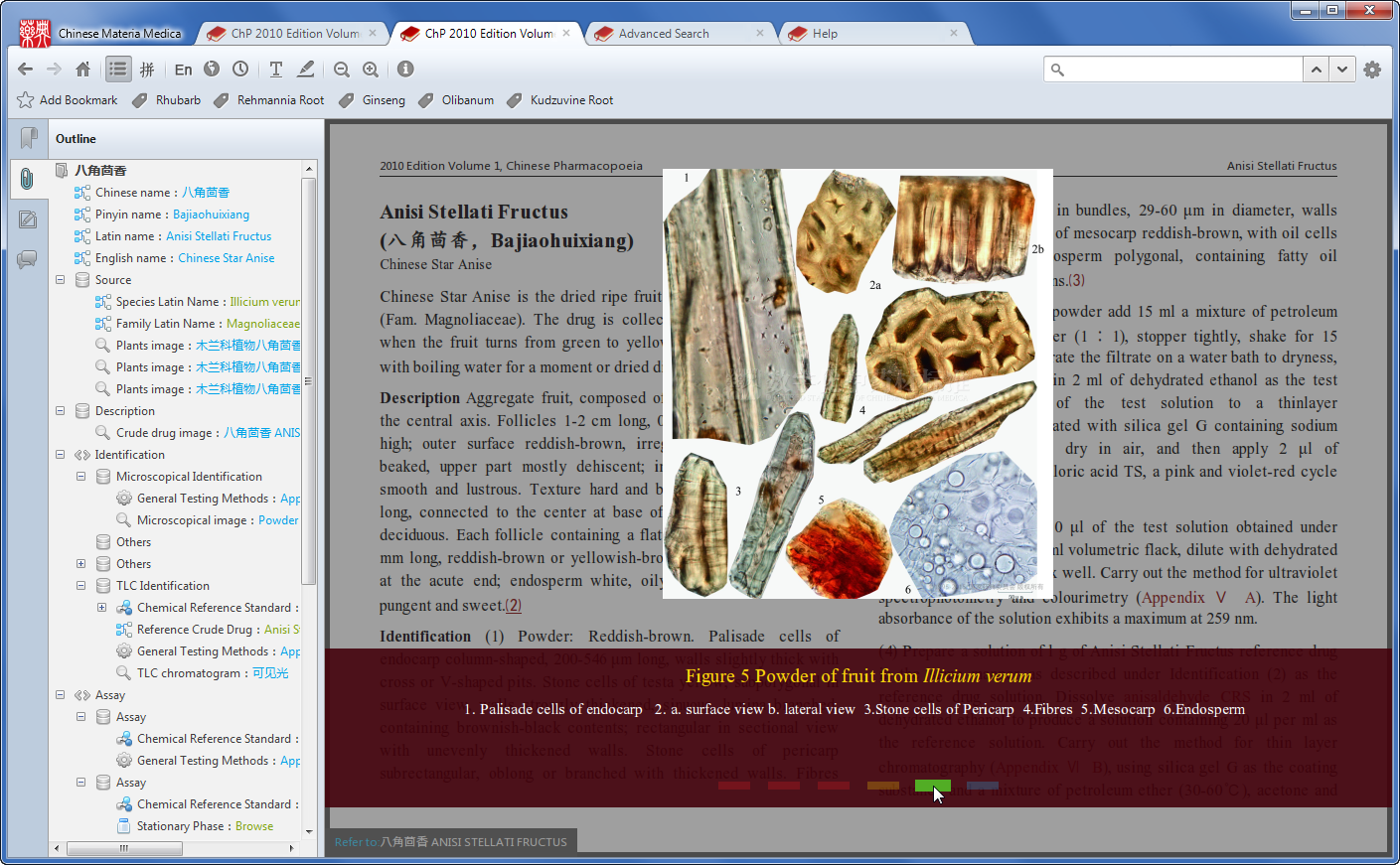The image size is (1400, 865).
Task: Expand Chemical Reference Standard under TLC
Action: tap(101, 608)
